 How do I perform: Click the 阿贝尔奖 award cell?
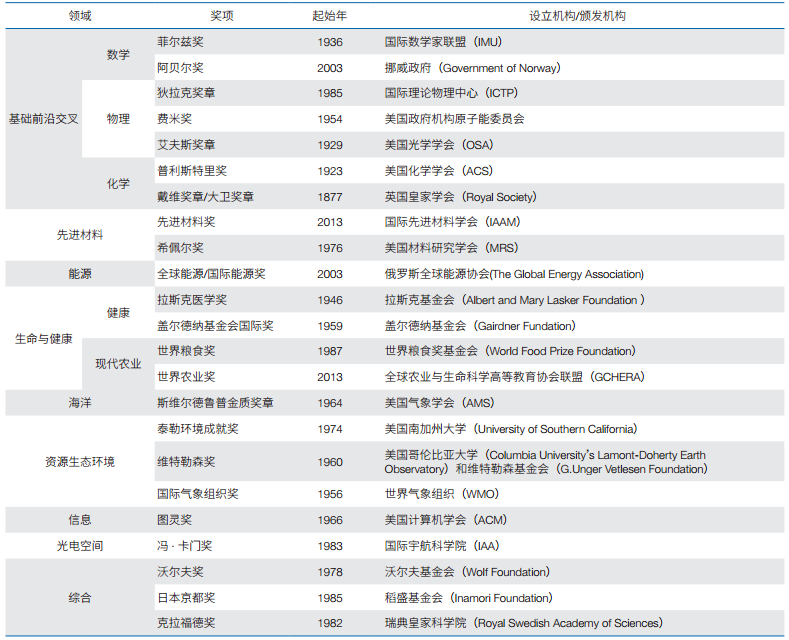[180, 68]
